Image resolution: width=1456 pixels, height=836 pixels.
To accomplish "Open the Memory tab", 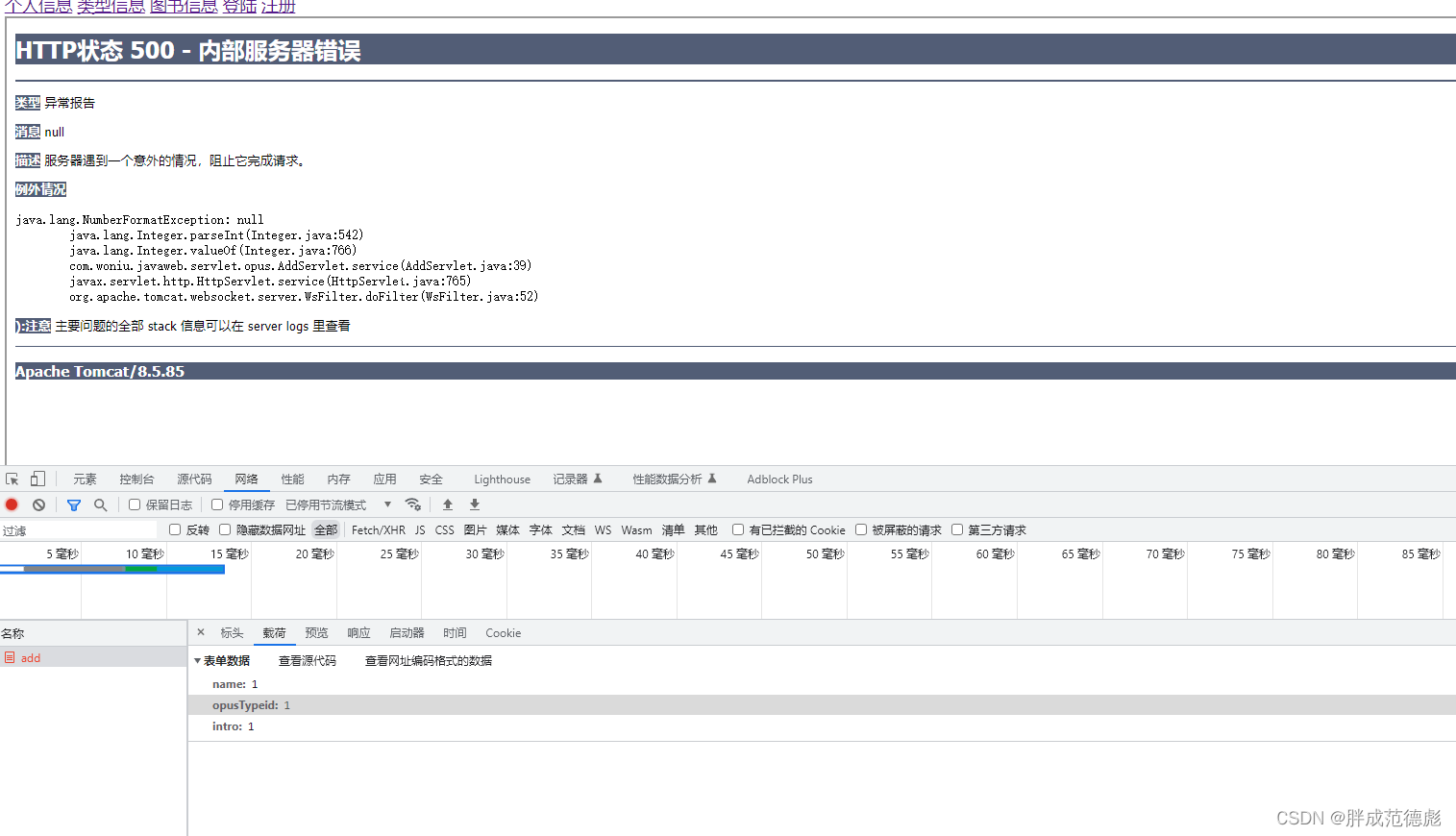I will 339,479.
